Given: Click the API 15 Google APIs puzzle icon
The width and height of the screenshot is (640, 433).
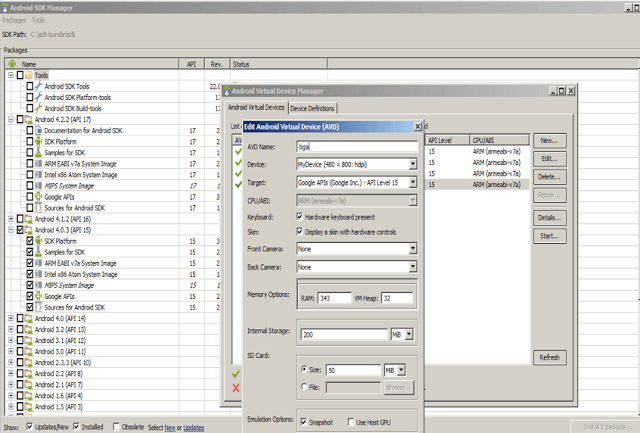Looking at the screenshot, I should pos(38,296).
